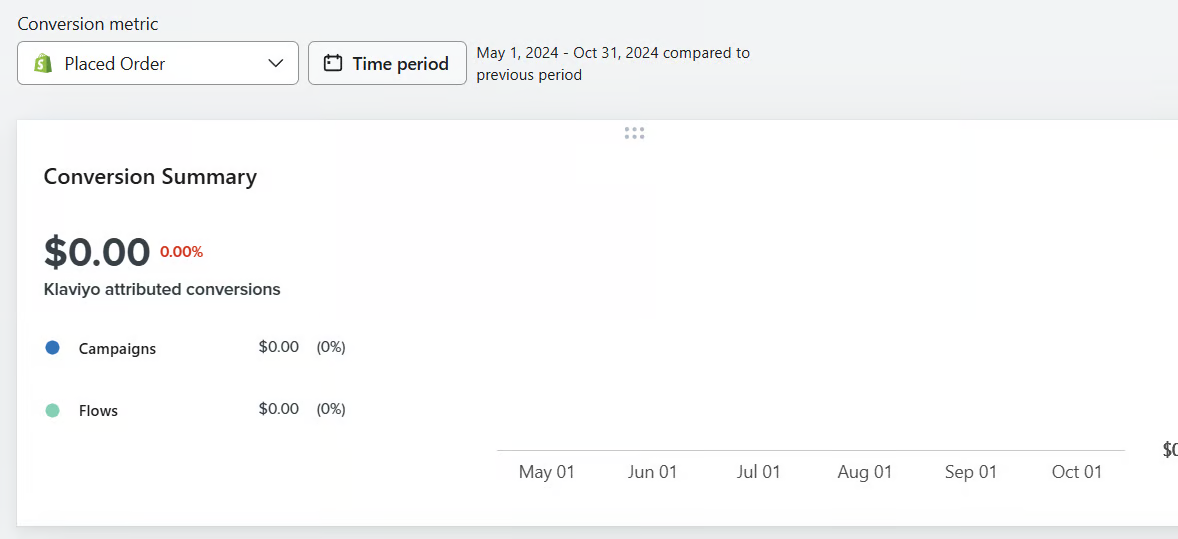This screenshot has height=539, width=1178.
Task: Select the May 01 axis label
Action: pos(547,472)
